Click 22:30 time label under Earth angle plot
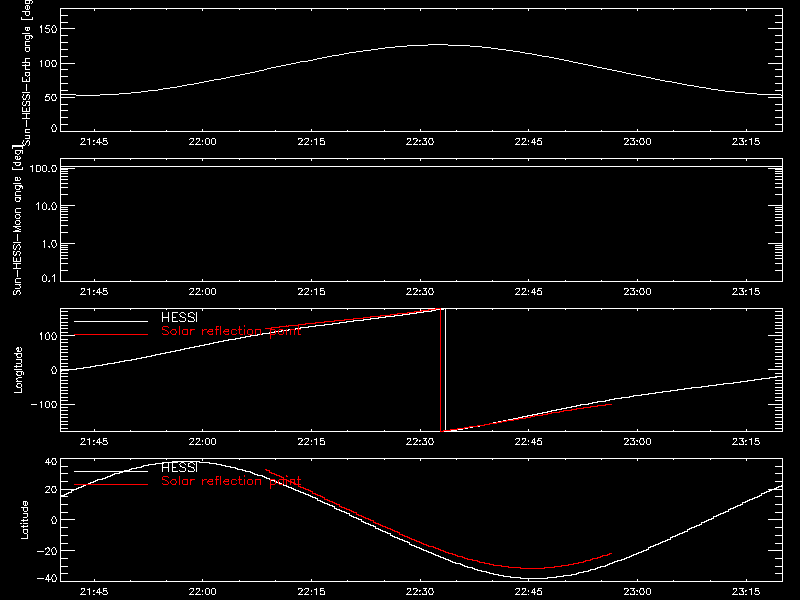This screenshot has height=600, width=800. click(x=420, y=141)
